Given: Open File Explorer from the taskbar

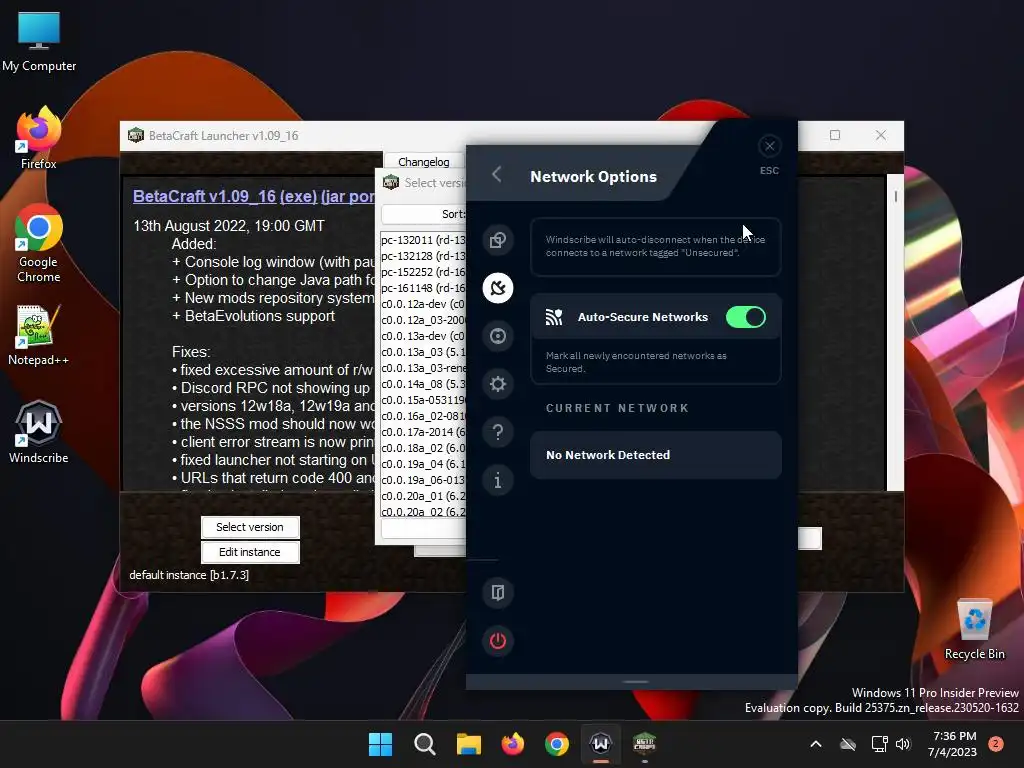Looking at the screenshot, I should 468,744.
